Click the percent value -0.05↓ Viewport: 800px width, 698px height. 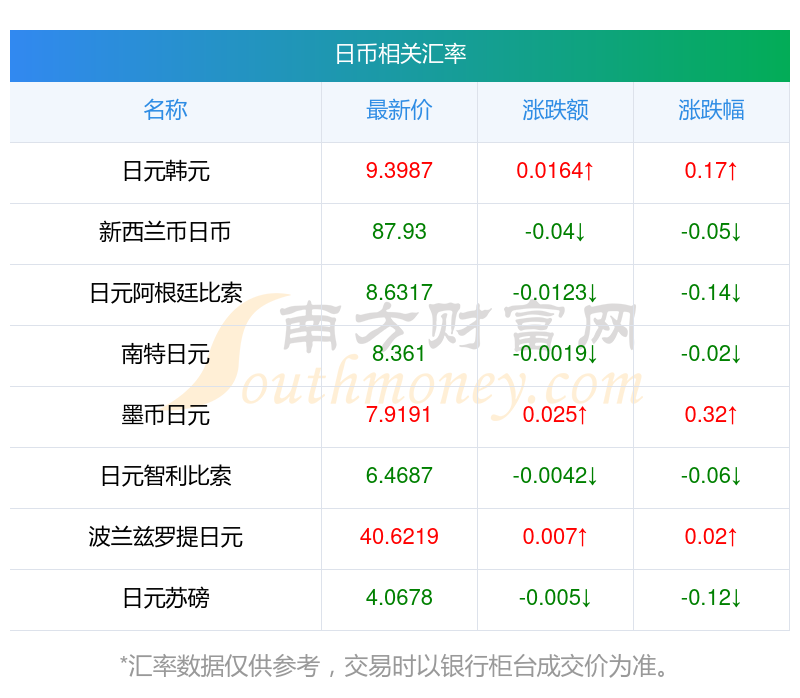click(x=711, y=232)
